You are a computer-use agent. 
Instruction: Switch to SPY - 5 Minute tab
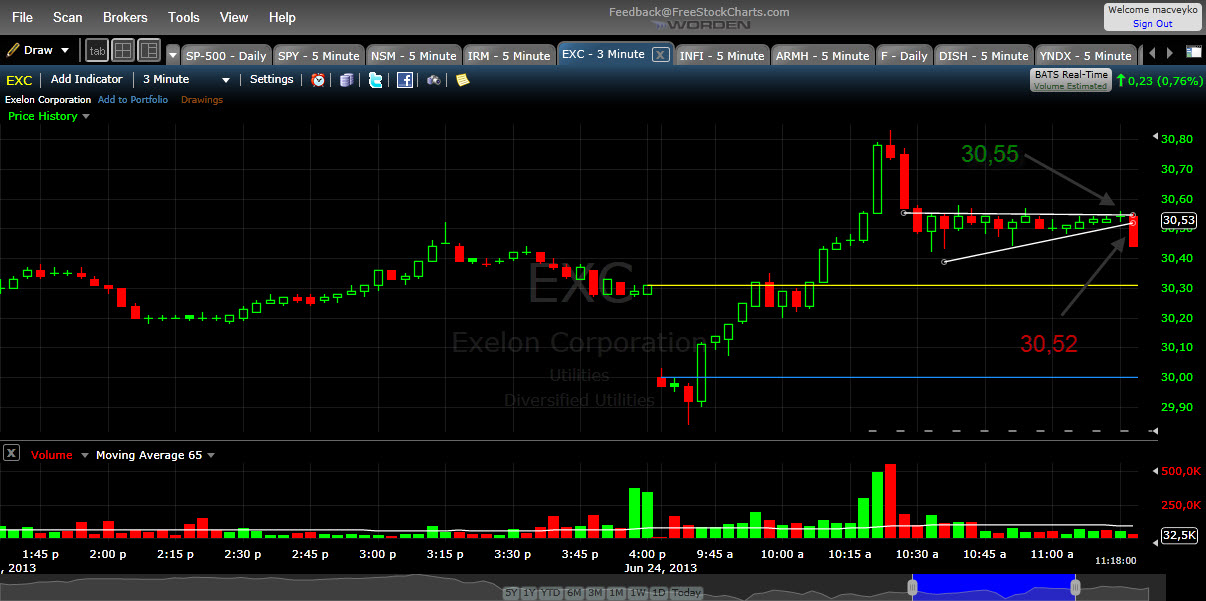tap(317, 55)
